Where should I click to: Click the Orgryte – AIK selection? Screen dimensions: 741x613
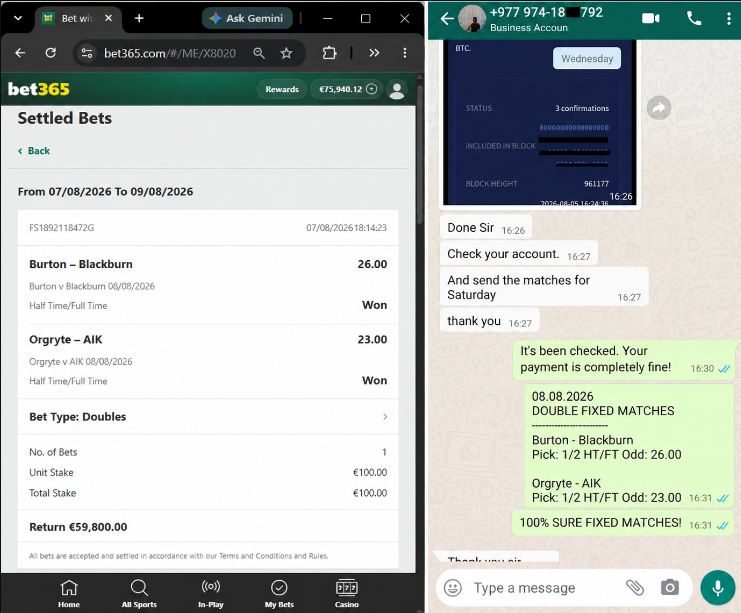[66, 339]
